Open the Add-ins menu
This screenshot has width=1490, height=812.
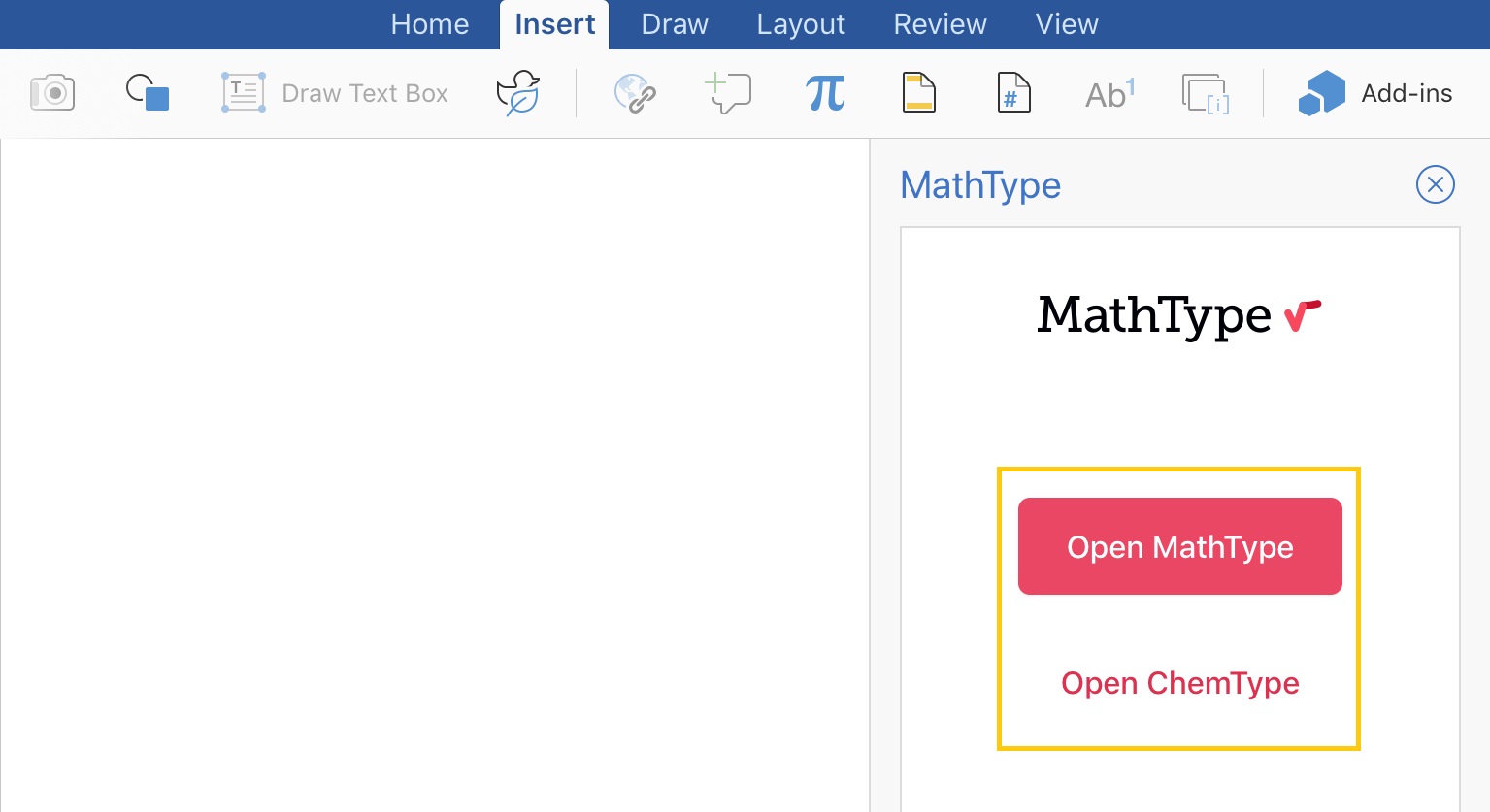tap(1375, 93)
